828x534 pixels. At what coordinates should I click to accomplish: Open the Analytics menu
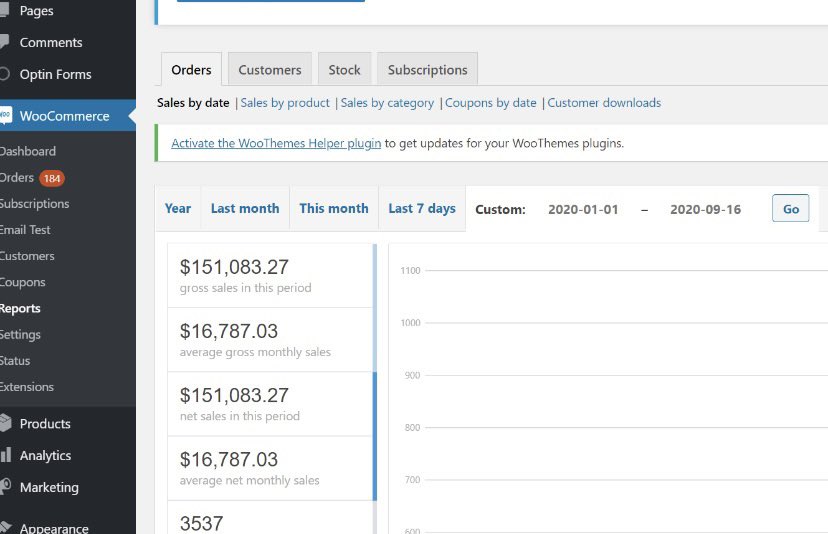click(x=45, y=455)
